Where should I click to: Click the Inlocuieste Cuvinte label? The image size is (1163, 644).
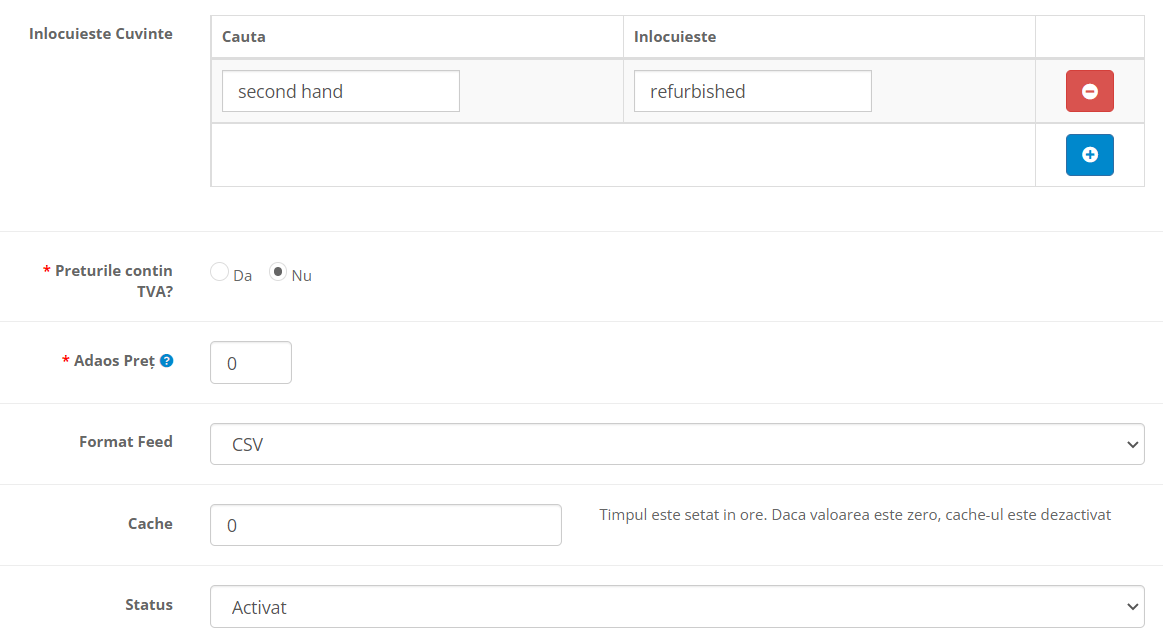coord(101,34)
